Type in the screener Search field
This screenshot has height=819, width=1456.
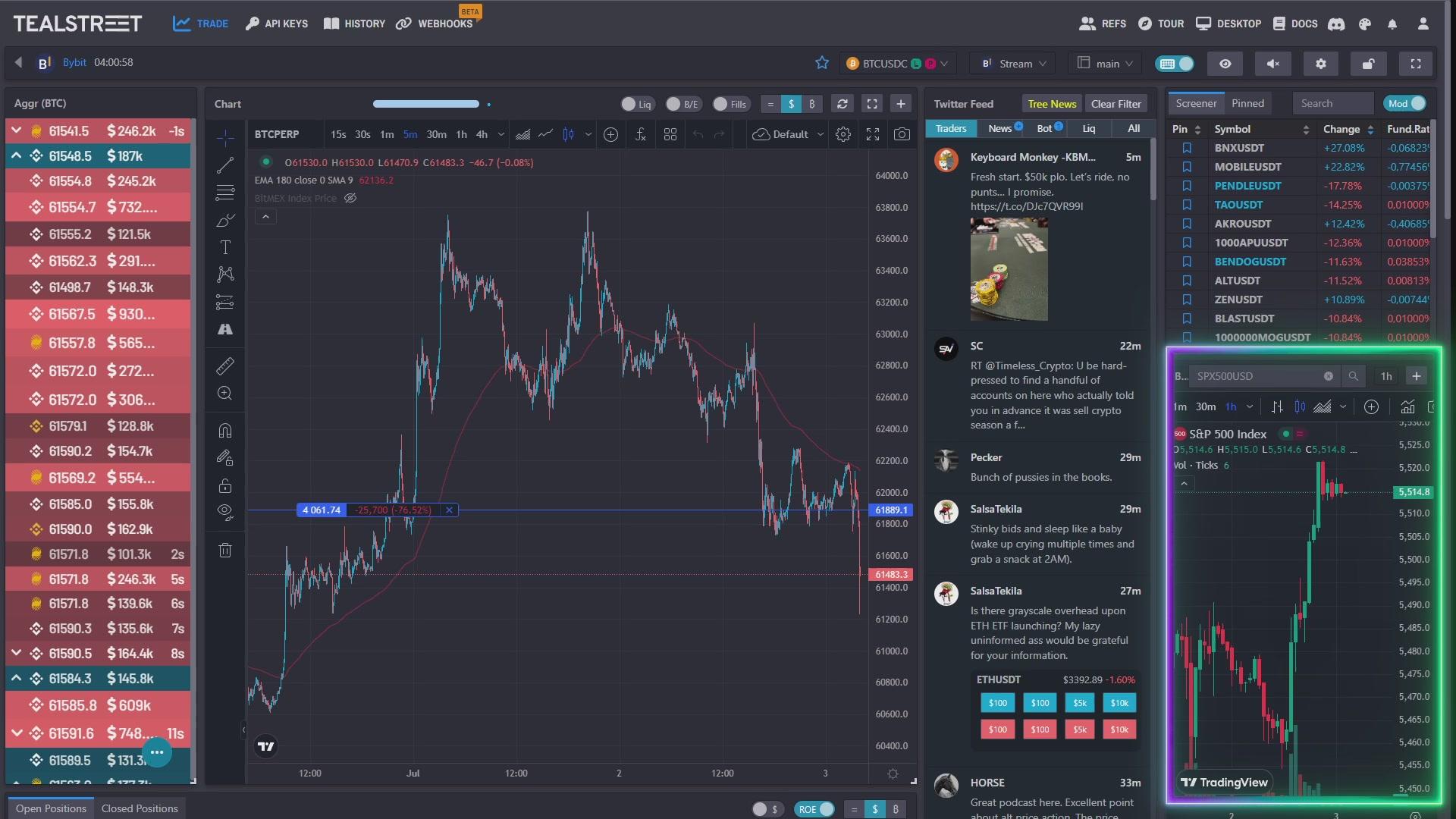(x=1334, y=103)
